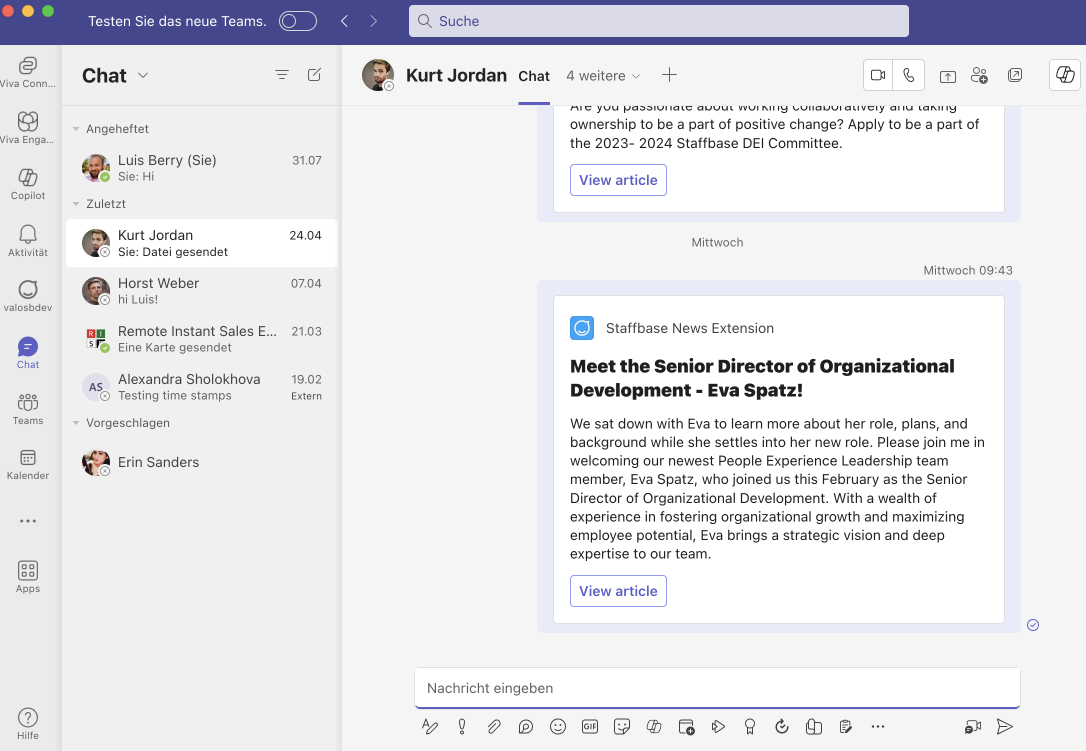
Task: Collapse the Angeheftet section
Action: tap(76, 129)
